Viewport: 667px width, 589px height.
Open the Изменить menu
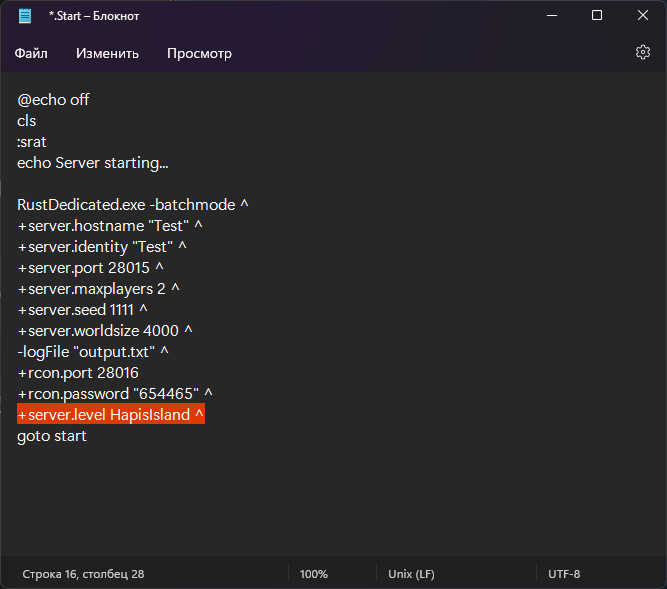coord(107,53)
